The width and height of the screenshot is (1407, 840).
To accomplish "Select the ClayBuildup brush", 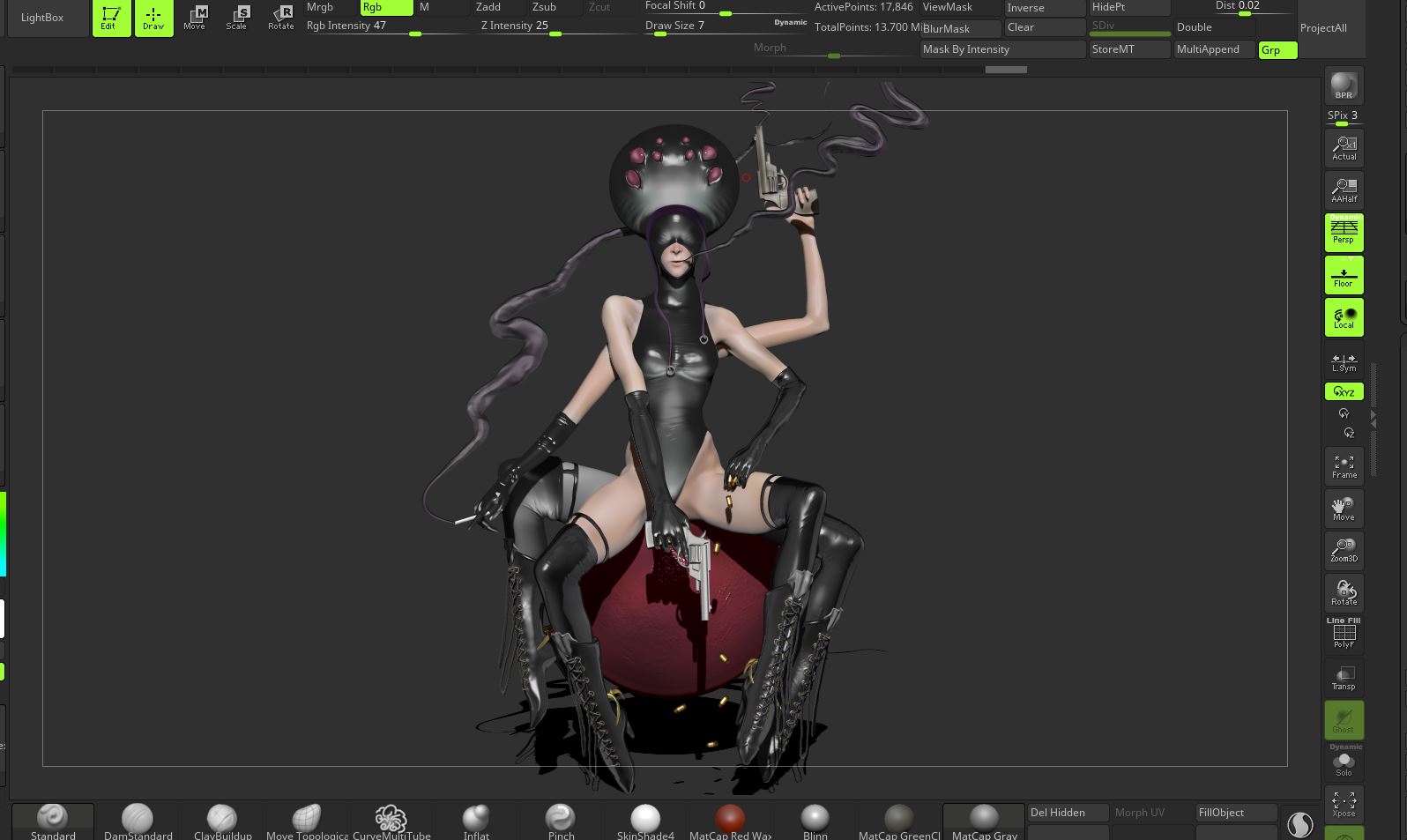I will click(x=222, y=821).
